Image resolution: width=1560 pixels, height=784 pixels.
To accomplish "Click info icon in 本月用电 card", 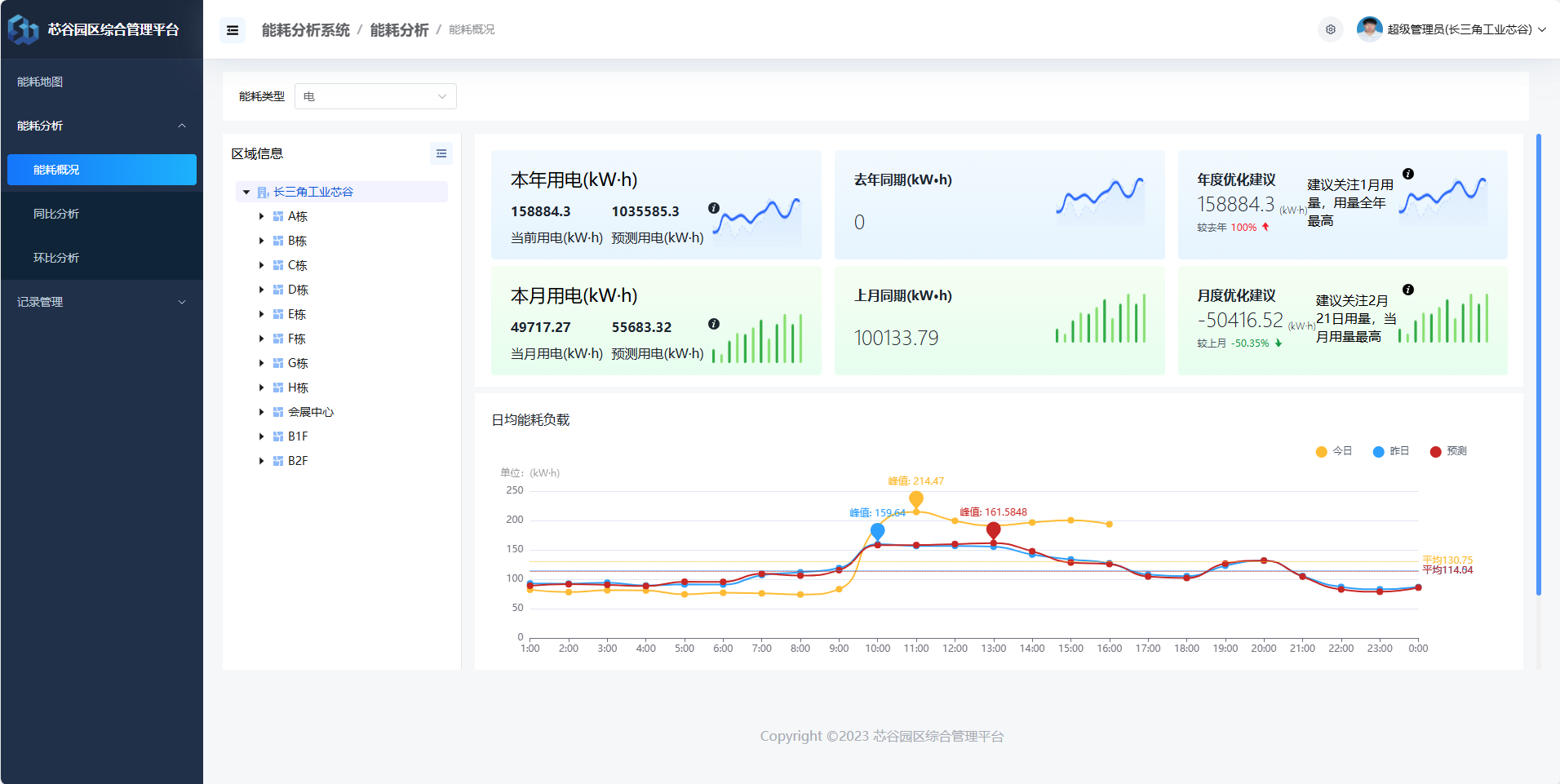I will pos(714,324).
